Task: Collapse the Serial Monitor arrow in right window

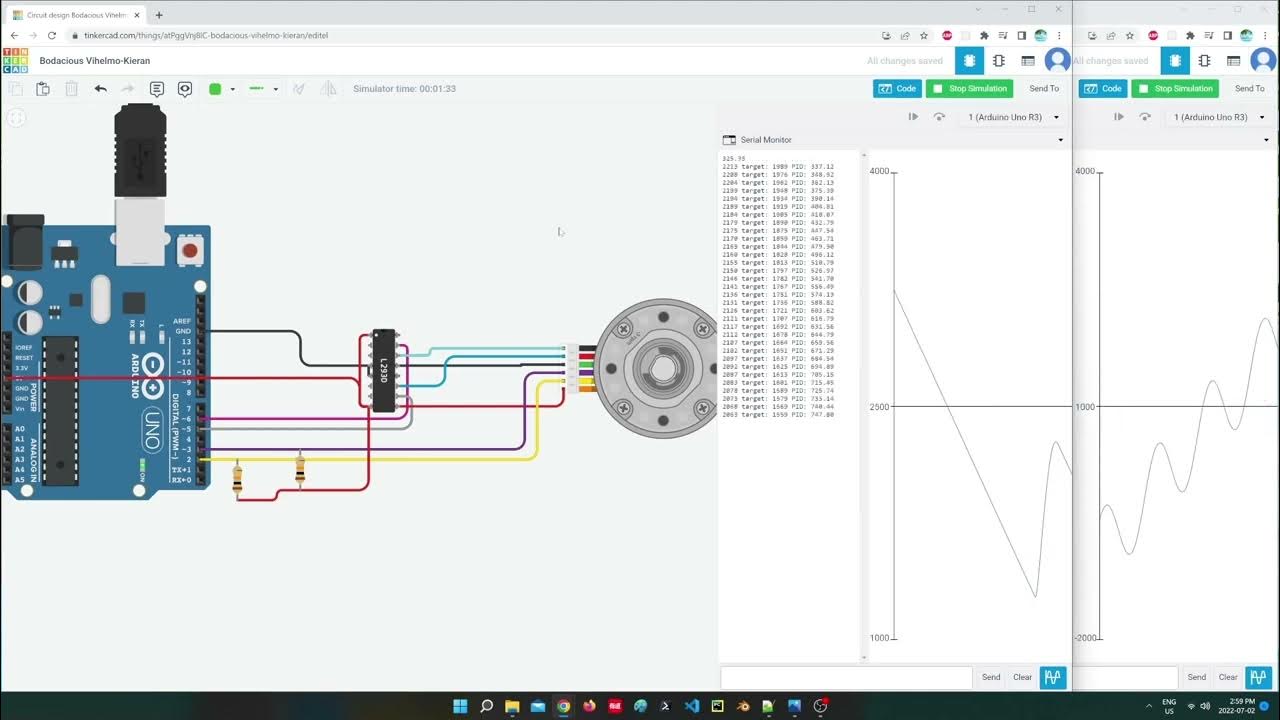Action: [x=1267, y=140]
